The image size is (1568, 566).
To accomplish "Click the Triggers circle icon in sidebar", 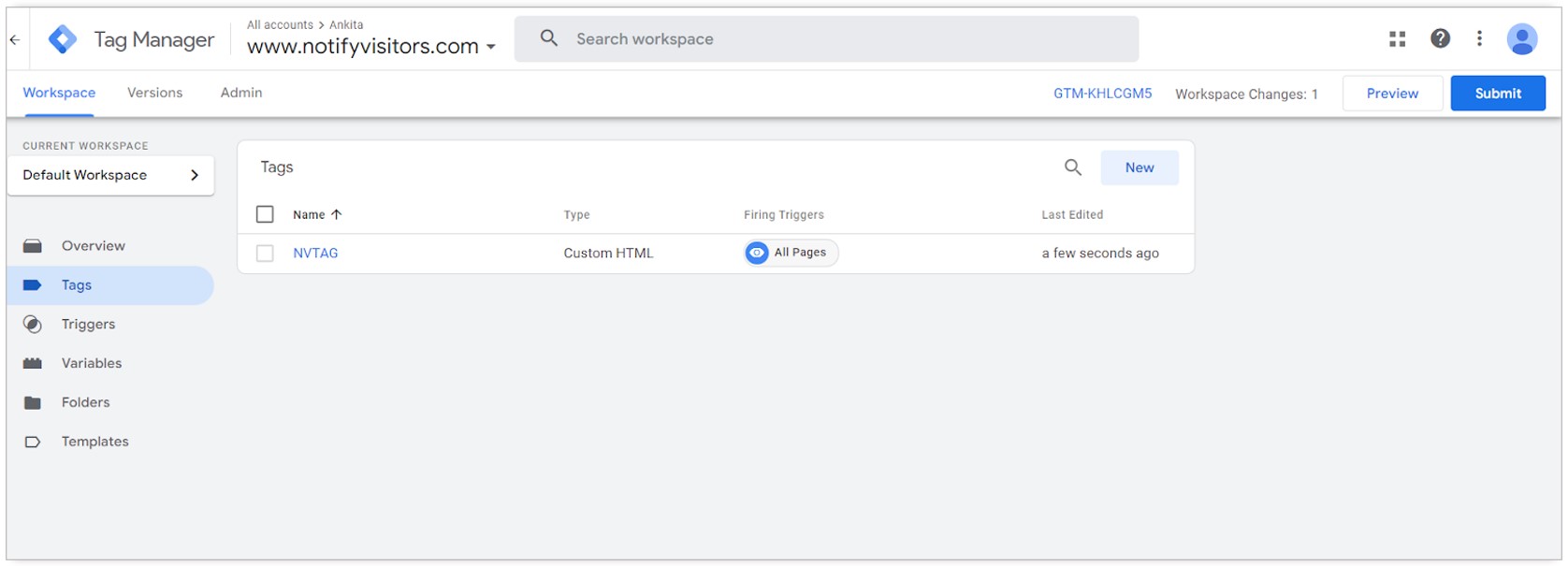I will pos(33,325).
